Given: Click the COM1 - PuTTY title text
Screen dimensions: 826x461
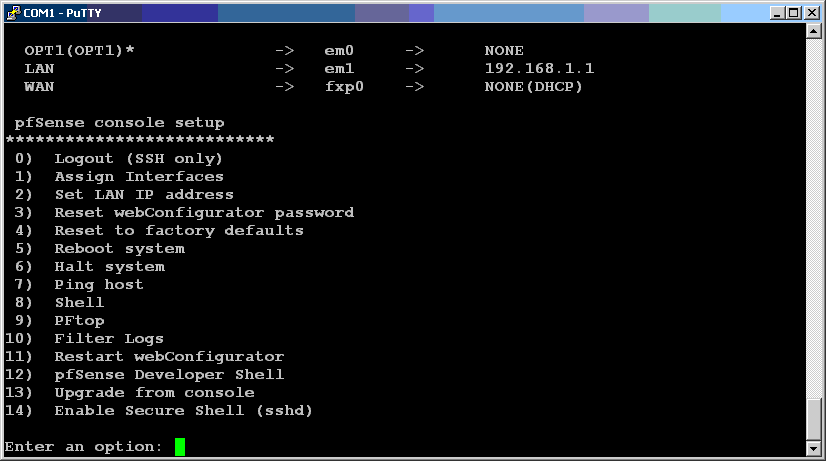Looking at the screenshot, I should tap(62, 13).
